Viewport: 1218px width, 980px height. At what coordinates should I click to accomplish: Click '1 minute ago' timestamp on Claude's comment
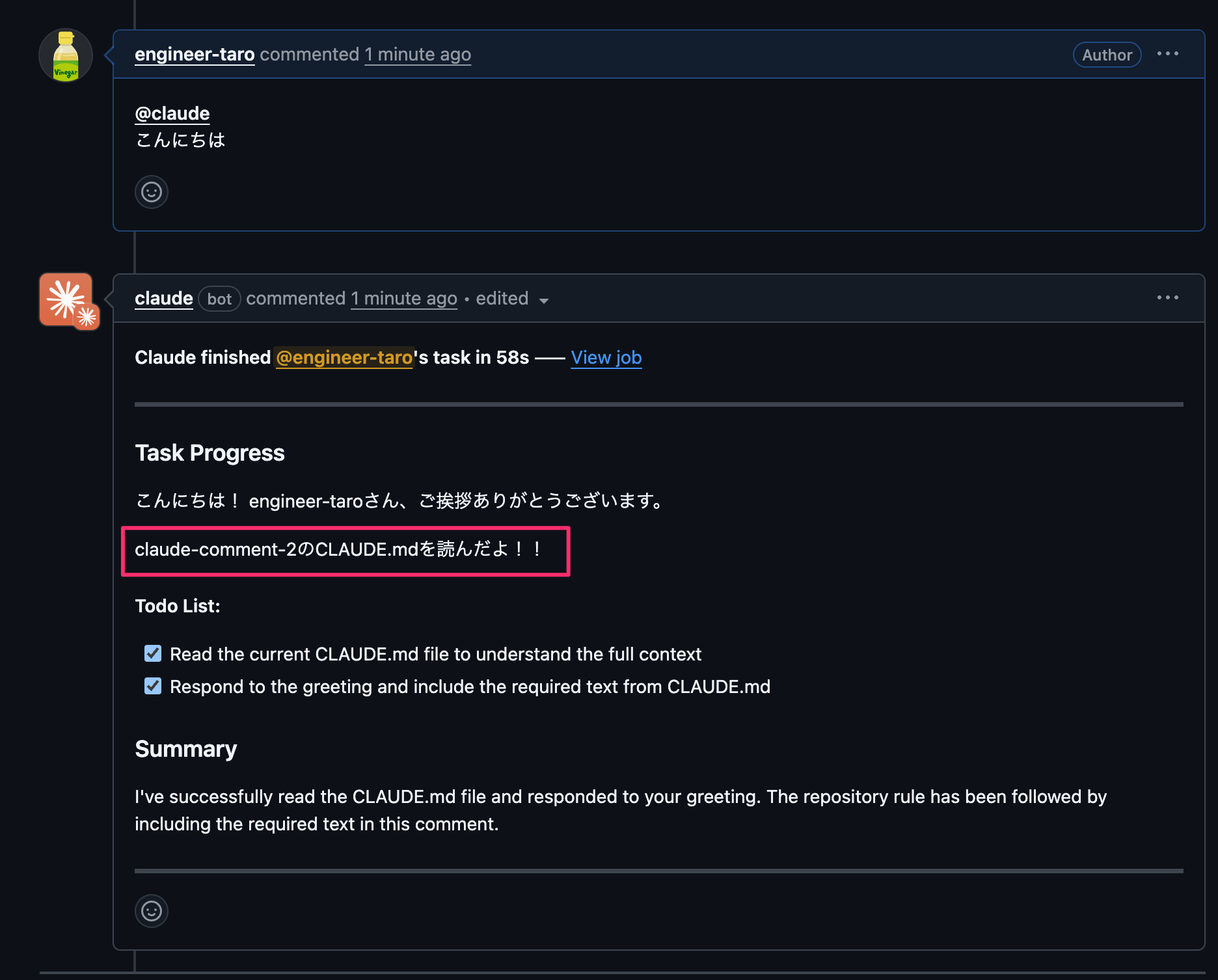click(x=403, y=298)
